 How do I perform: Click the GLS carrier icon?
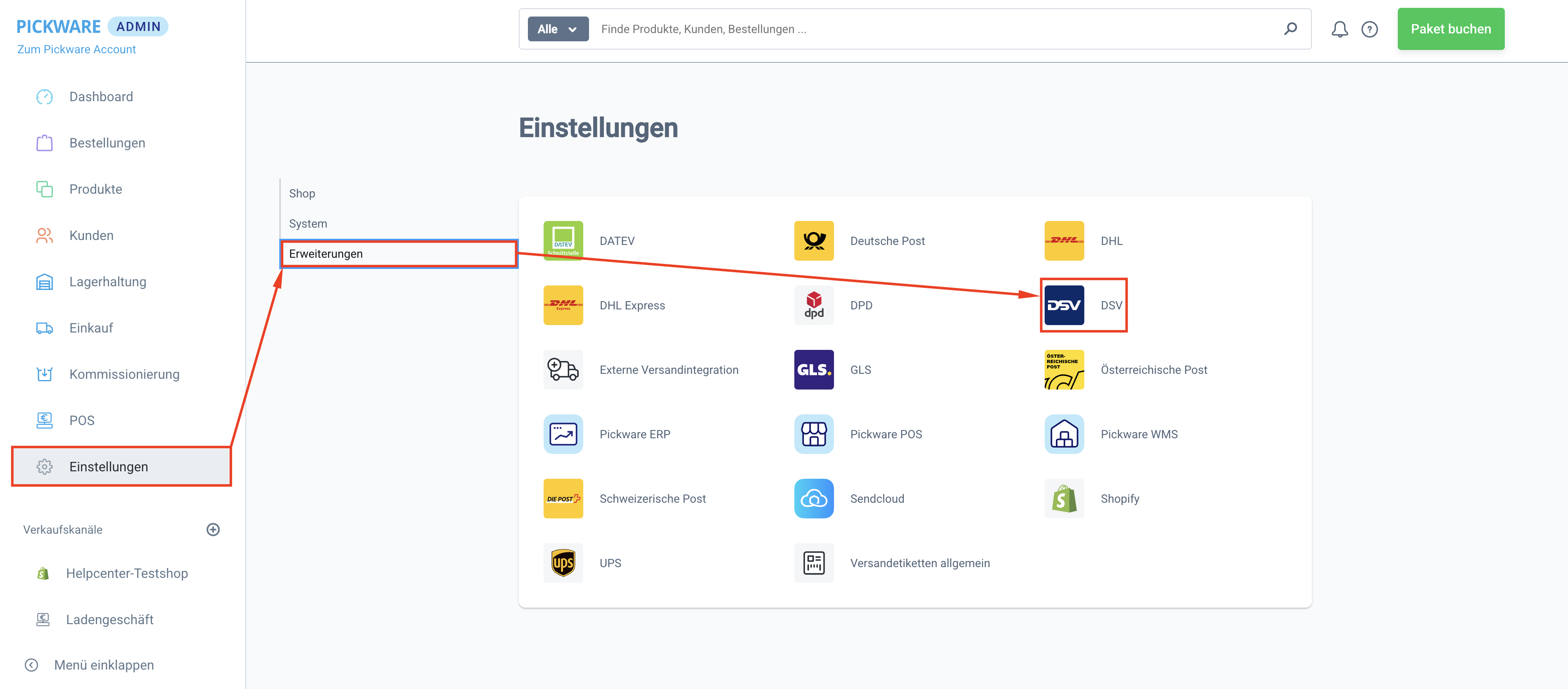[813, 369]
